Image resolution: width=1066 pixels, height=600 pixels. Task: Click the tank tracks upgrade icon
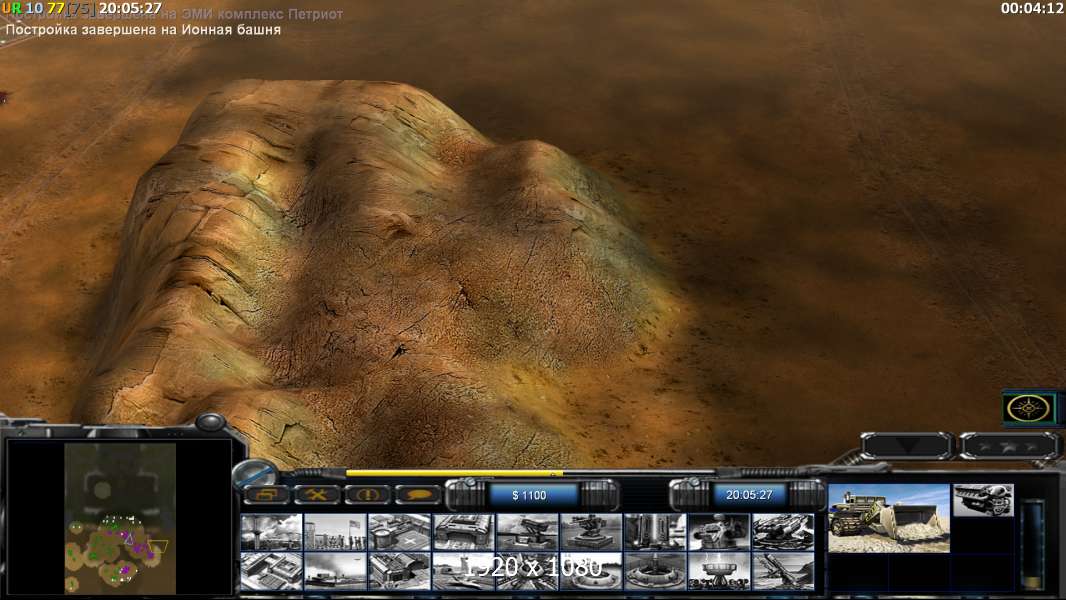pos(984,500)
